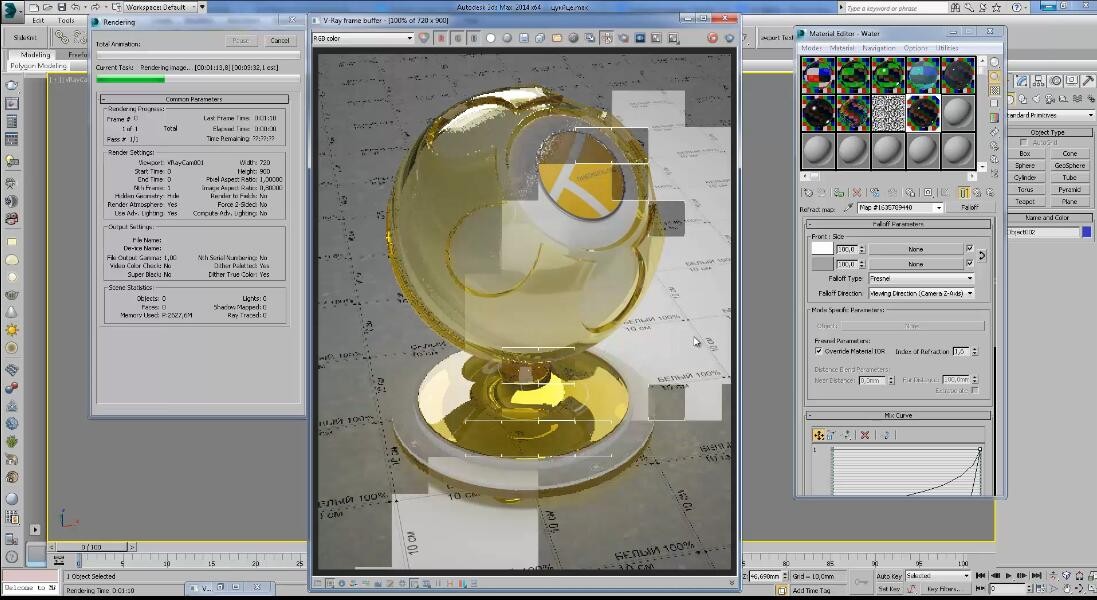
Task: Click the Set Key button
Action: coord(889,590)
